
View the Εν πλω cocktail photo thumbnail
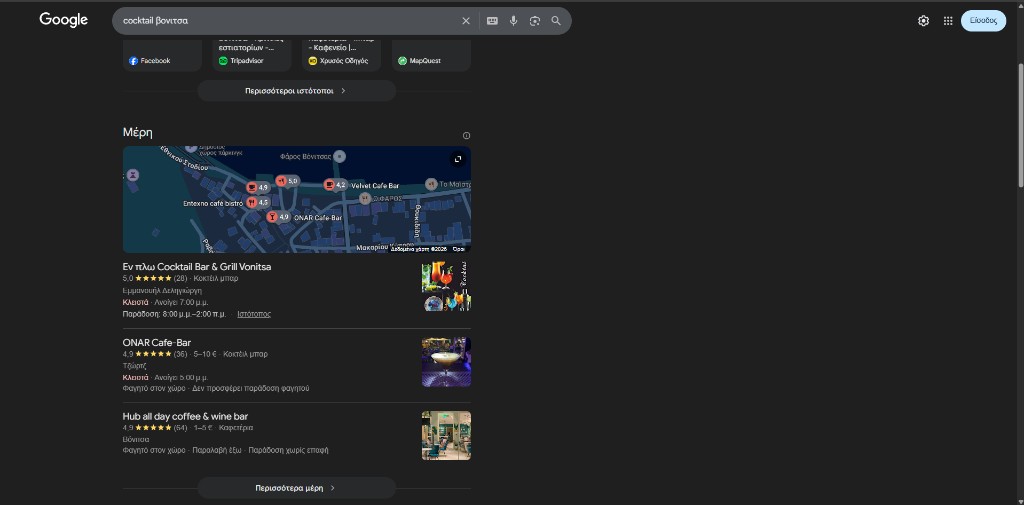[x=446, y=286]
